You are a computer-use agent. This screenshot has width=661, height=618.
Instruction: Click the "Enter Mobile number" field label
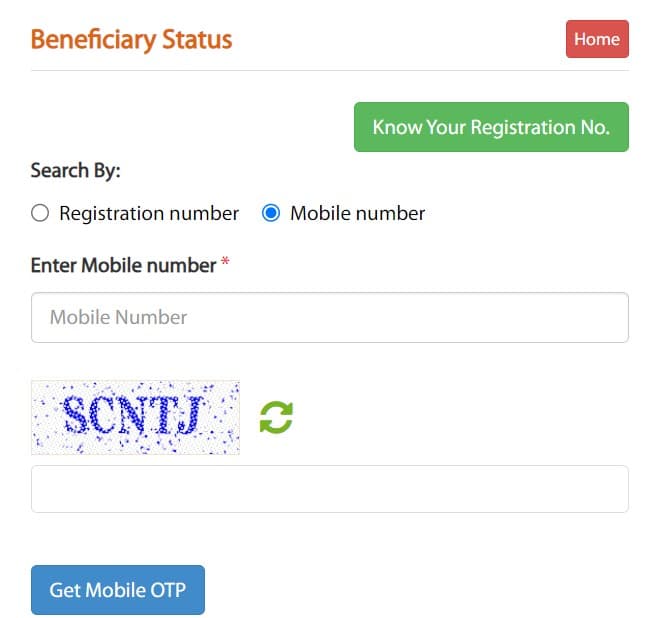[x=123, y=265]
